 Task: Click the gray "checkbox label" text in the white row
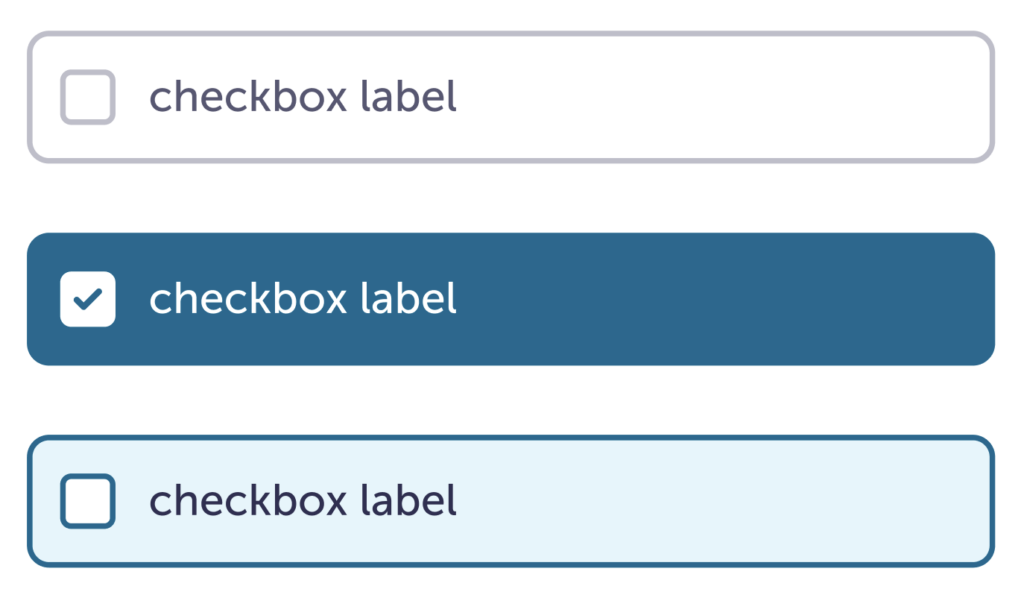tap(302, 97)
